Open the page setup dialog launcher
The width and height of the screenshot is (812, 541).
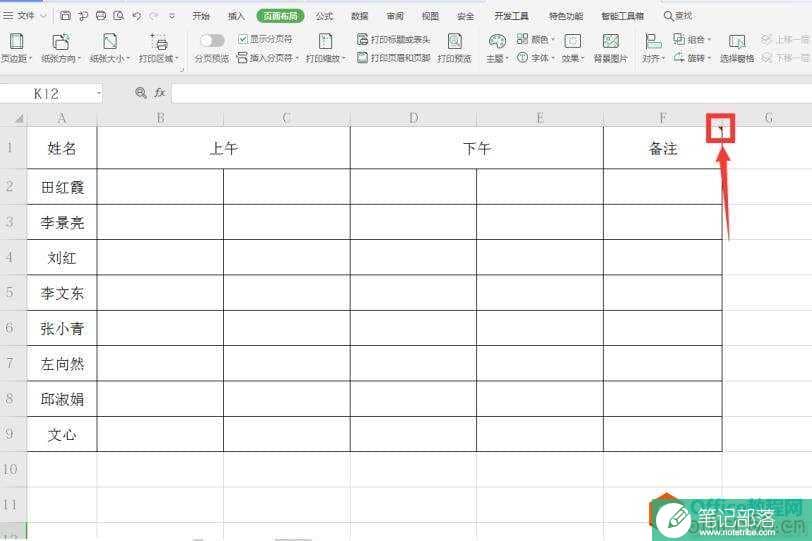182,69
